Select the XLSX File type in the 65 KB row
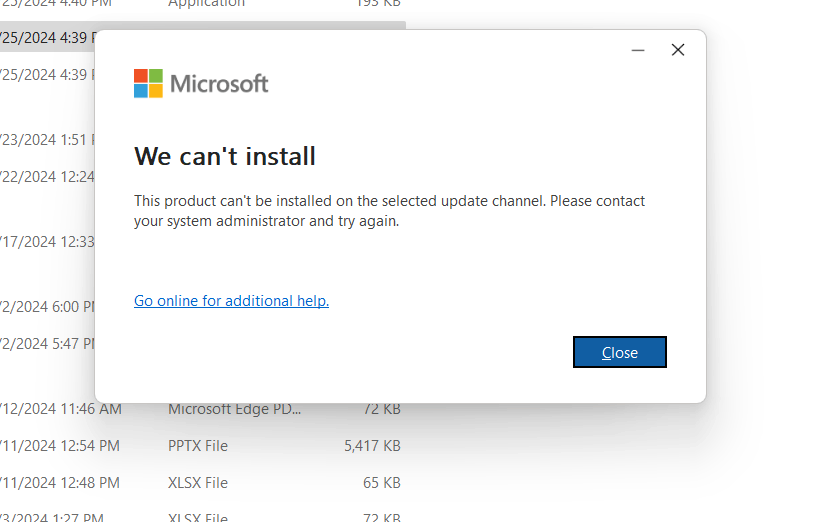Screen dimensions: 833x522 click(198, 483)
